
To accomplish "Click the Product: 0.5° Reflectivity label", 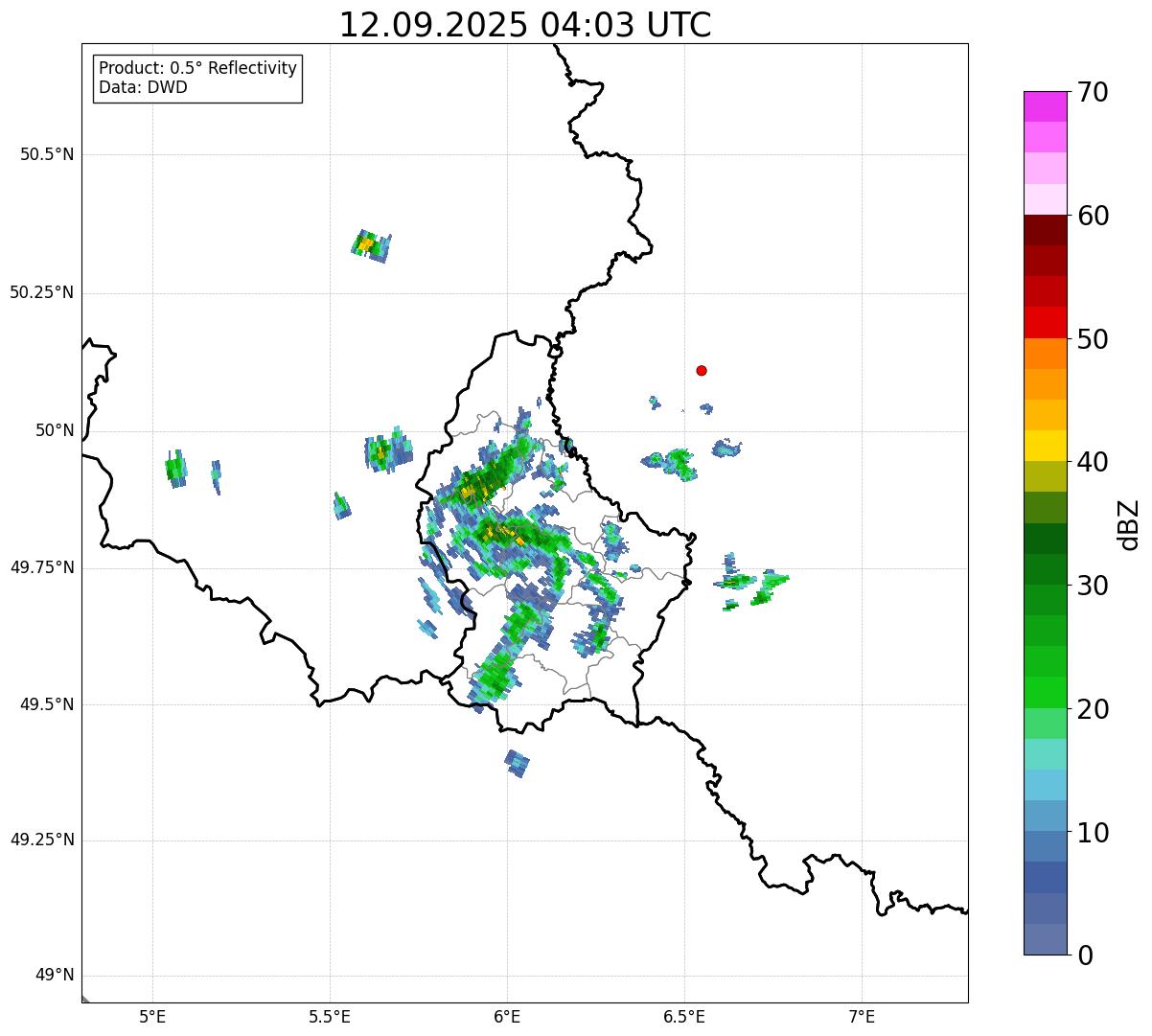I will 198,69.
